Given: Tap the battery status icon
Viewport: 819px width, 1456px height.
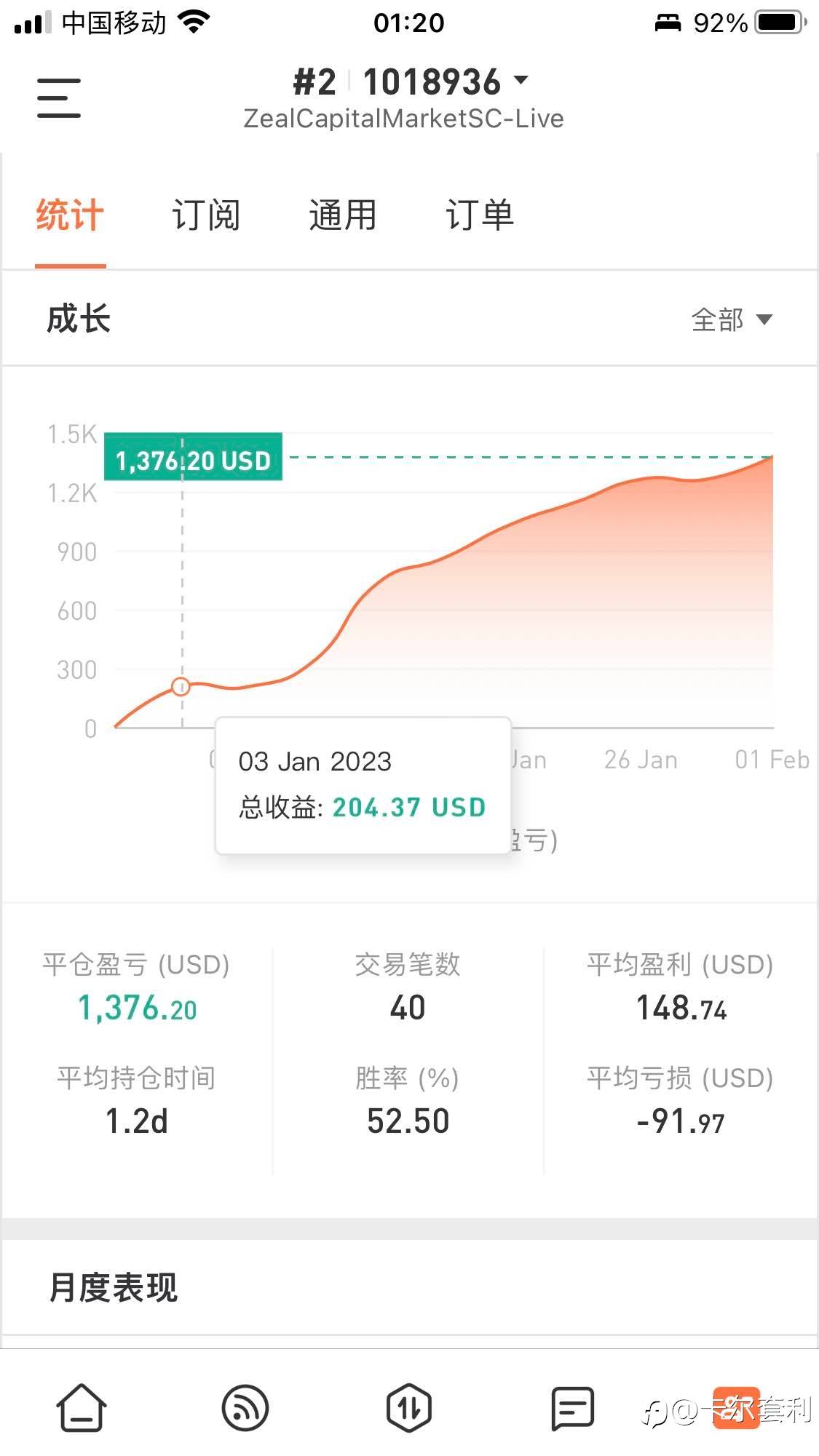Looking at the screenshot, I should click(x=780, y=23).
